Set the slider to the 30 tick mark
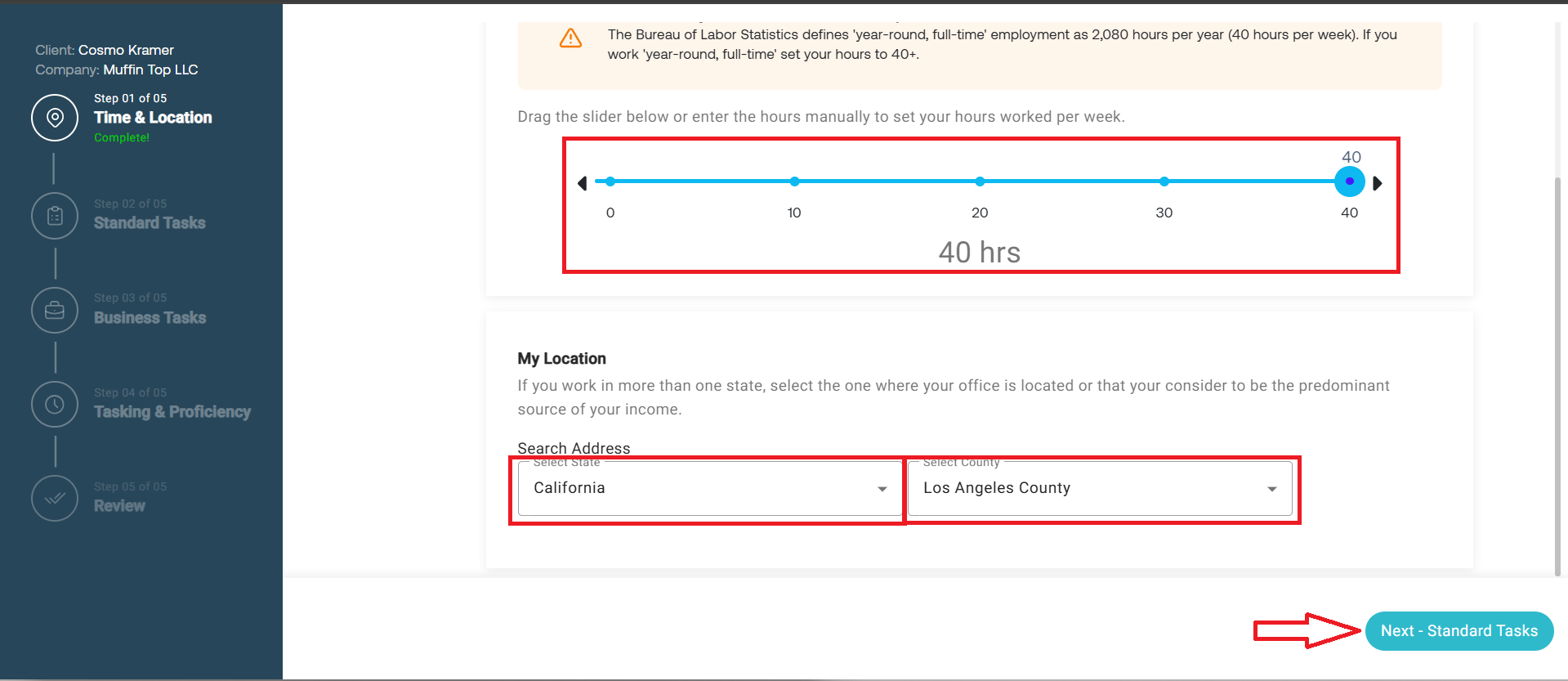This screenshot has height=681, width=1568. tap(1164, 181)
